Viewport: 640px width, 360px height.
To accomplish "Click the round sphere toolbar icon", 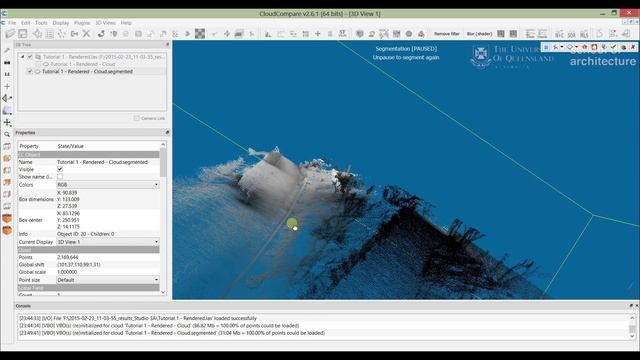I will (409, 34).
